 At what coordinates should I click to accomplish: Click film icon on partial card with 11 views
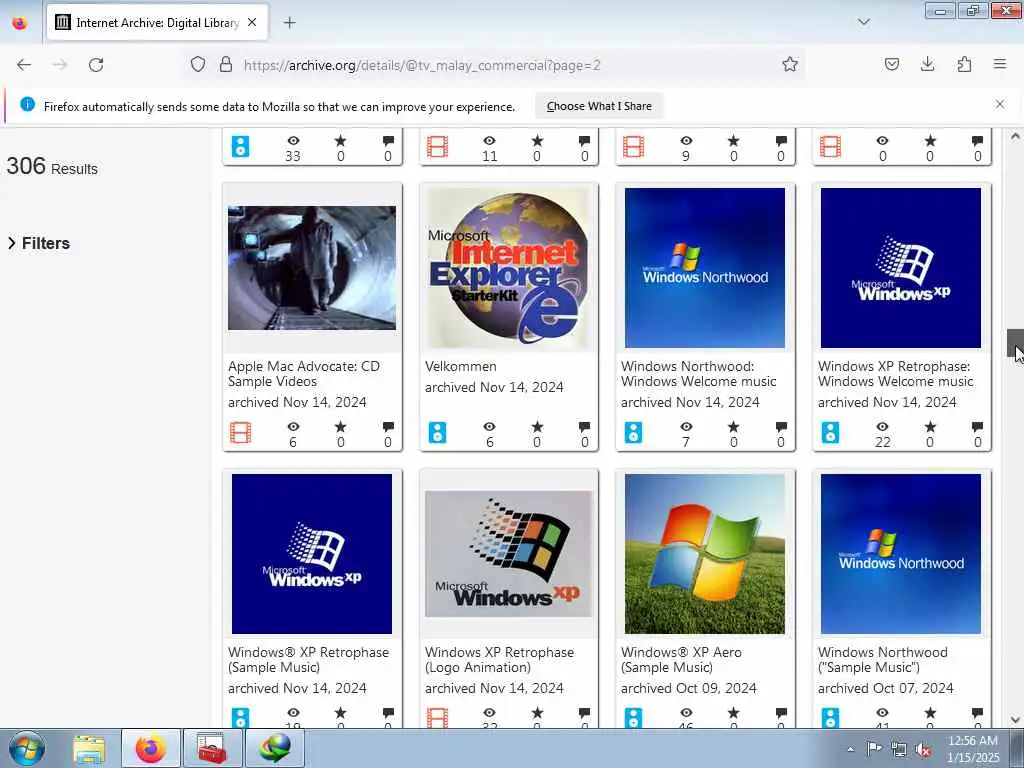pos(438,146)
